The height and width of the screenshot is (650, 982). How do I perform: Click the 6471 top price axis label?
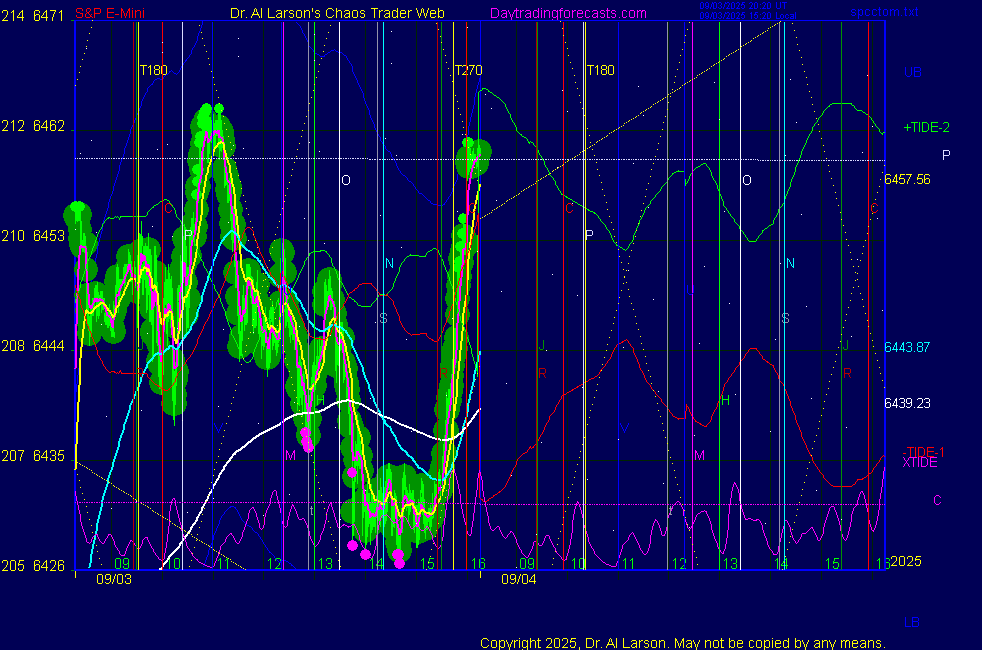(x=49, y=16)
